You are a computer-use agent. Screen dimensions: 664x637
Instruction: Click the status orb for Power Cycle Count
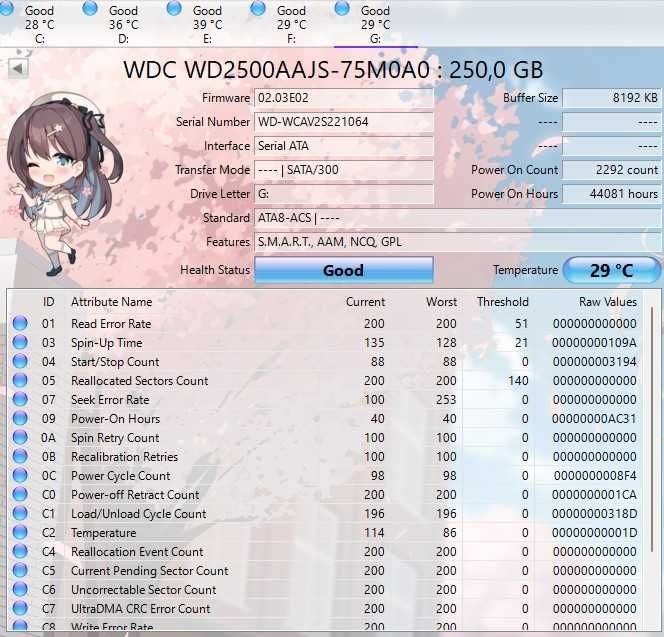20,475
